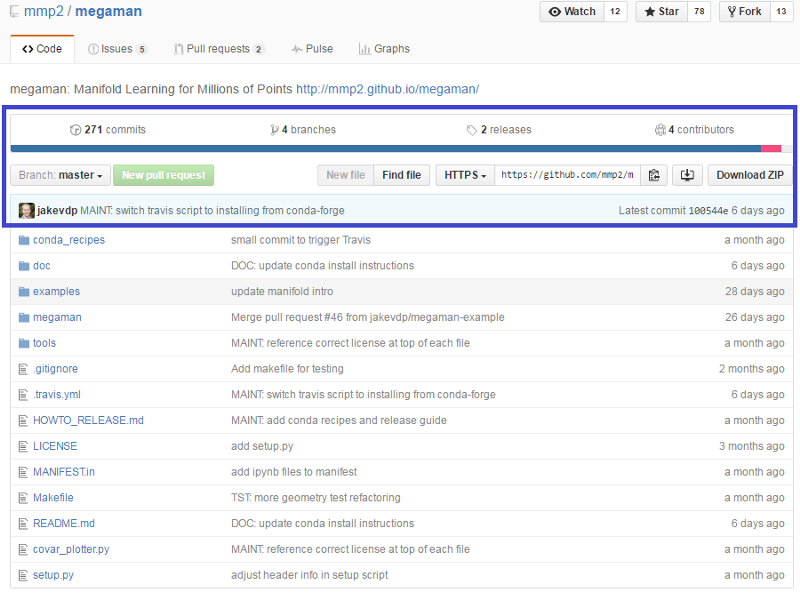Open the 2 releases link
Image resolution: width=800 pixels, height=595 pixels.
tap(499, 130)
